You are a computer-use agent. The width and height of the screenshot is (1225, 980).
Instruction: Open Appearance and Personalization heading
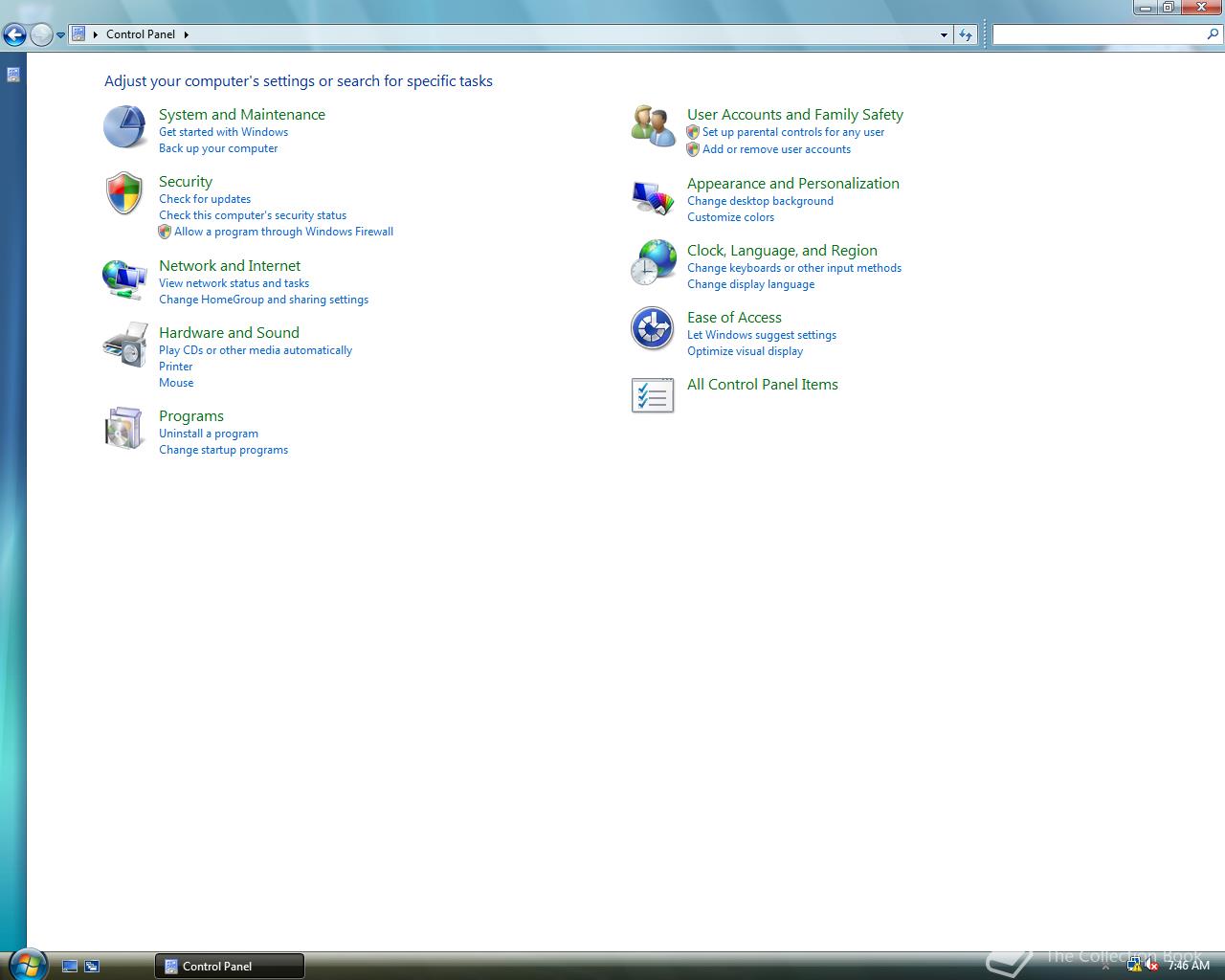click(x=793, y=183)
